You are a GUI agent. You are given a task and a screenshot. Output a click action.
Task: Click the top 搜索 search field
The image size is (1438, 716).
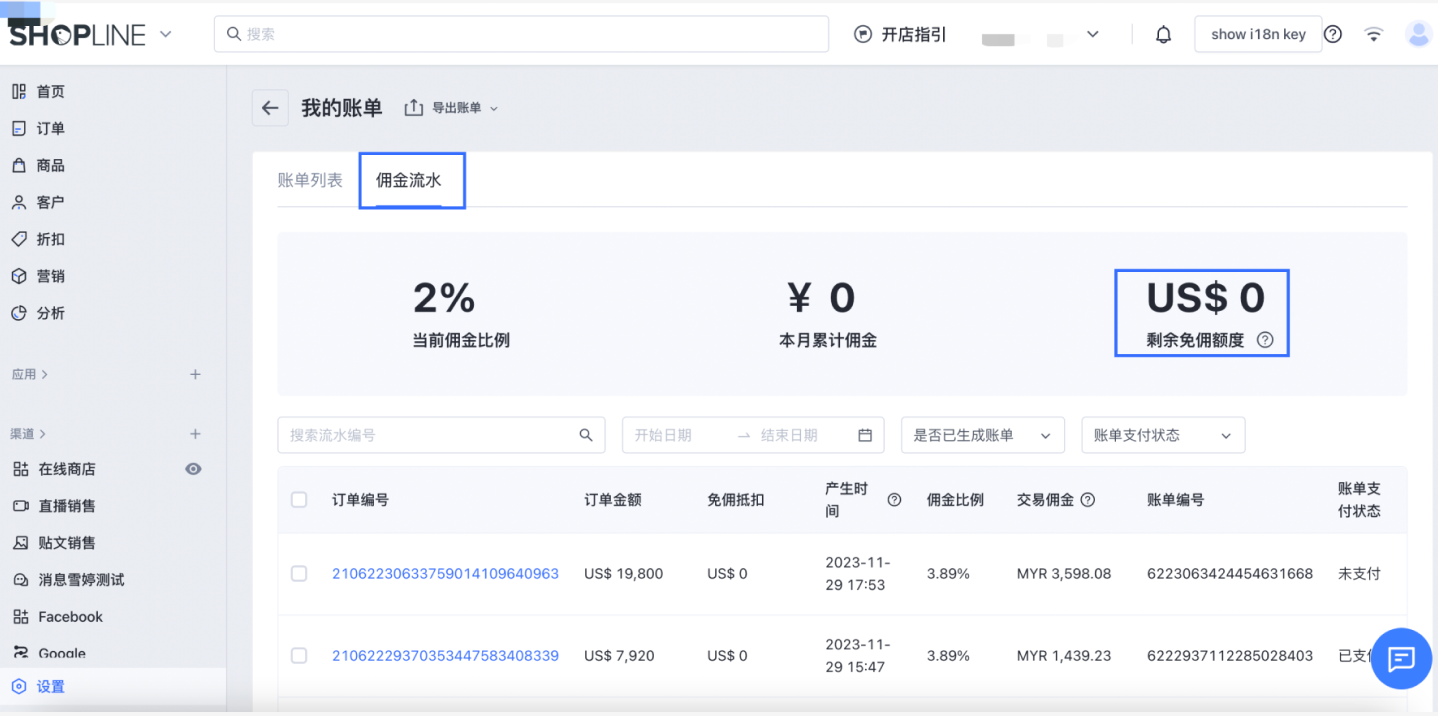tap(520, 34)
